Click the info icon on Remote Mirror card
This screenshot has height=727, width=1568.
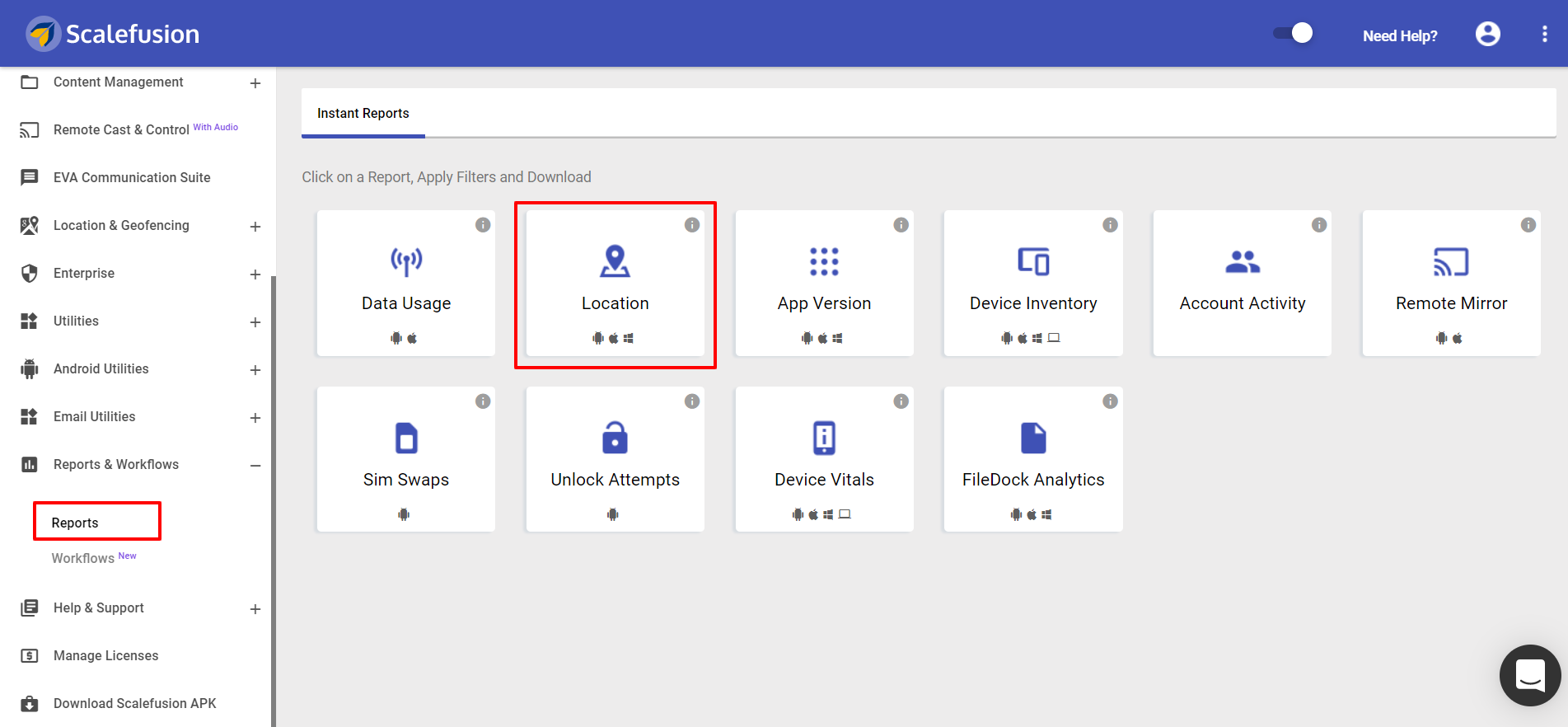pos(1528,225)
